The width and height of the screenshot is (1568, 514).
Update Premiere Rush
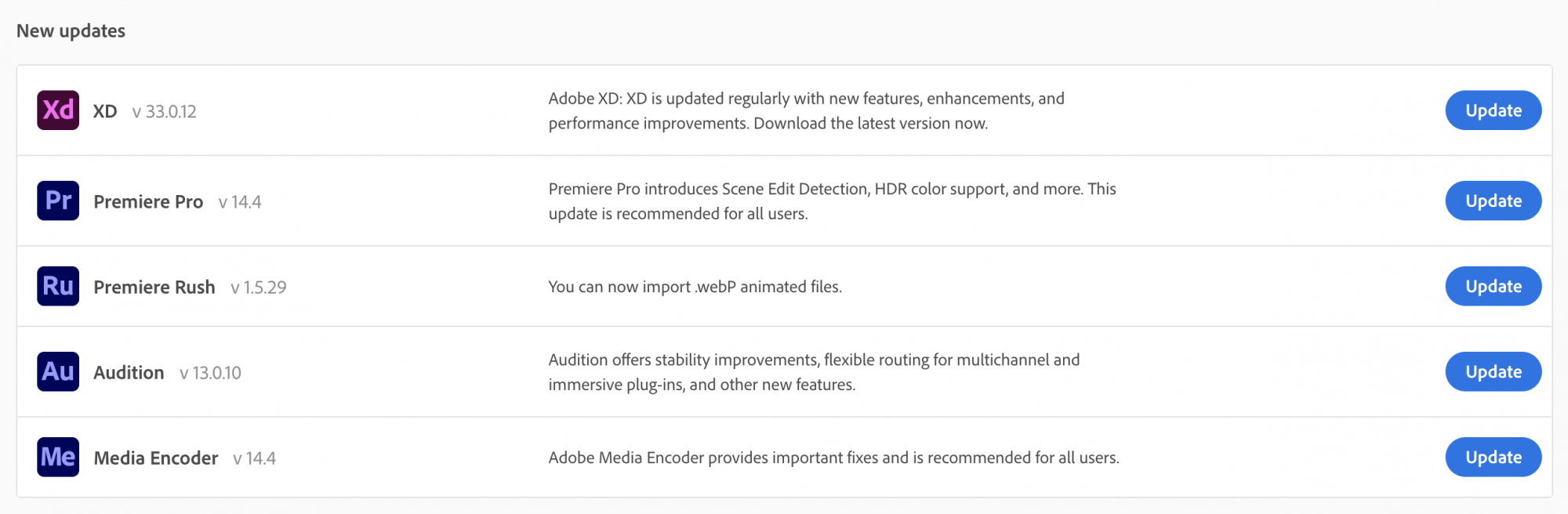click(1493, 286)
